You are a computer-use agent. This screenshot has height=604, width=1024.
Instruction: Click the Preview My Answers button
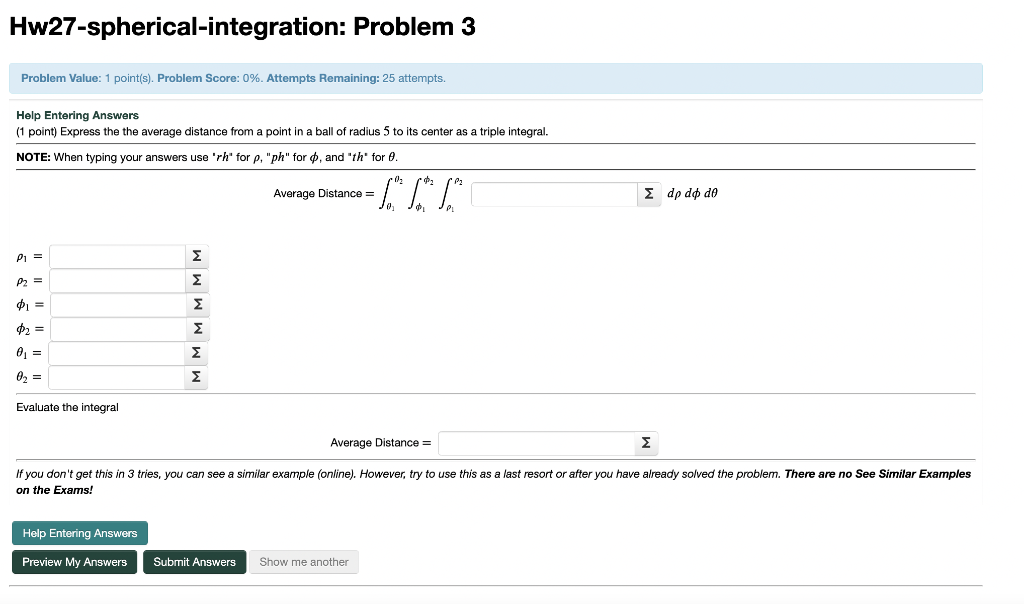pos(74,561)
